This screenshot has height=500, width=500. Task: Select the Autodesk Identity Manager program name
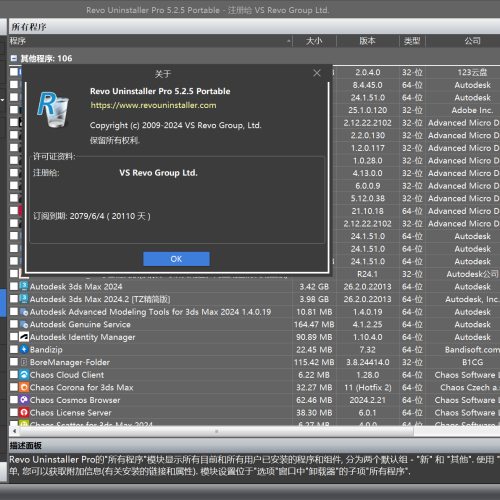coord(82,337)
